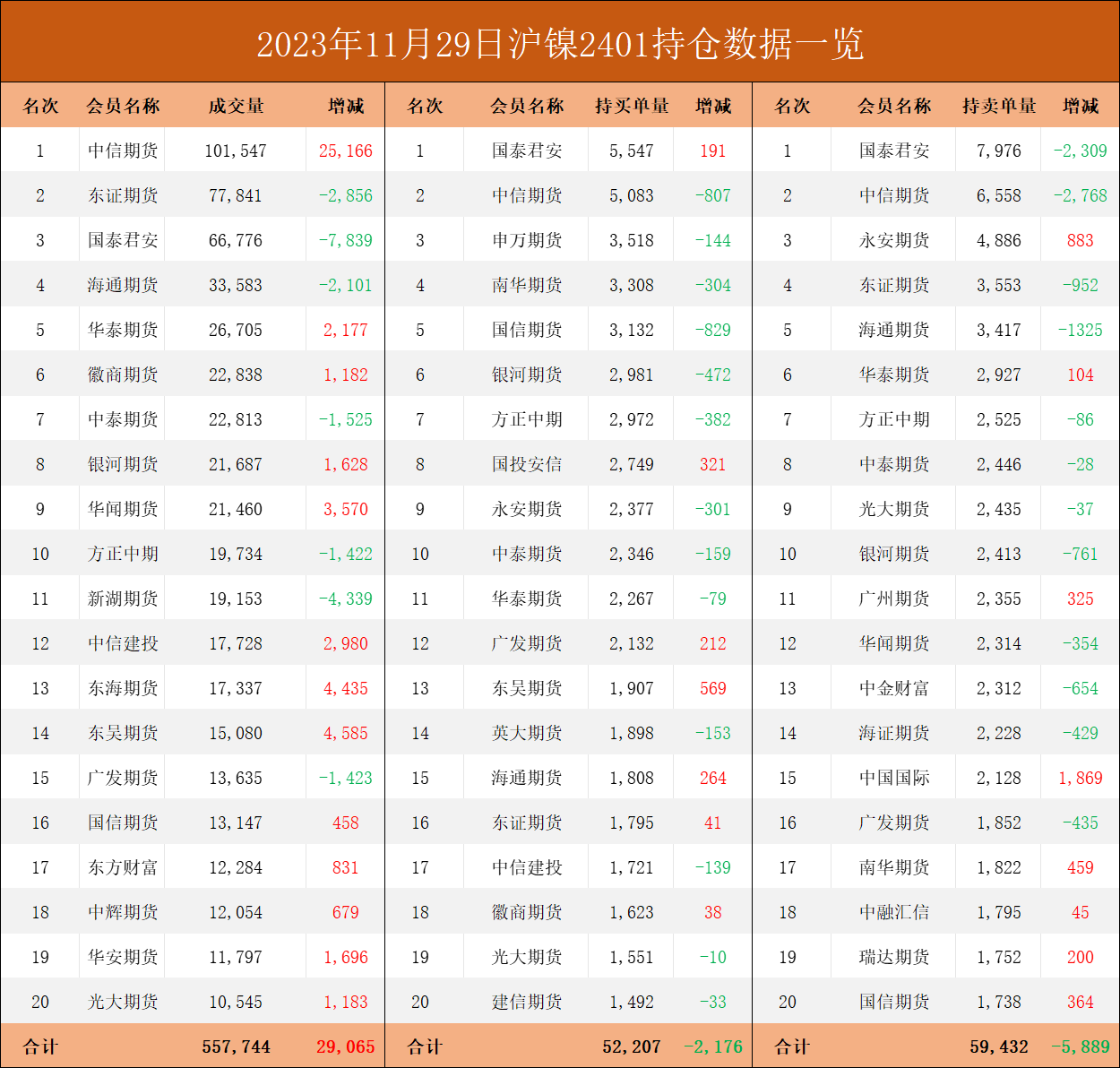Click the 国投安信 member name
This screenshot has height=1068, width=1120.
[x=527, y=464]
